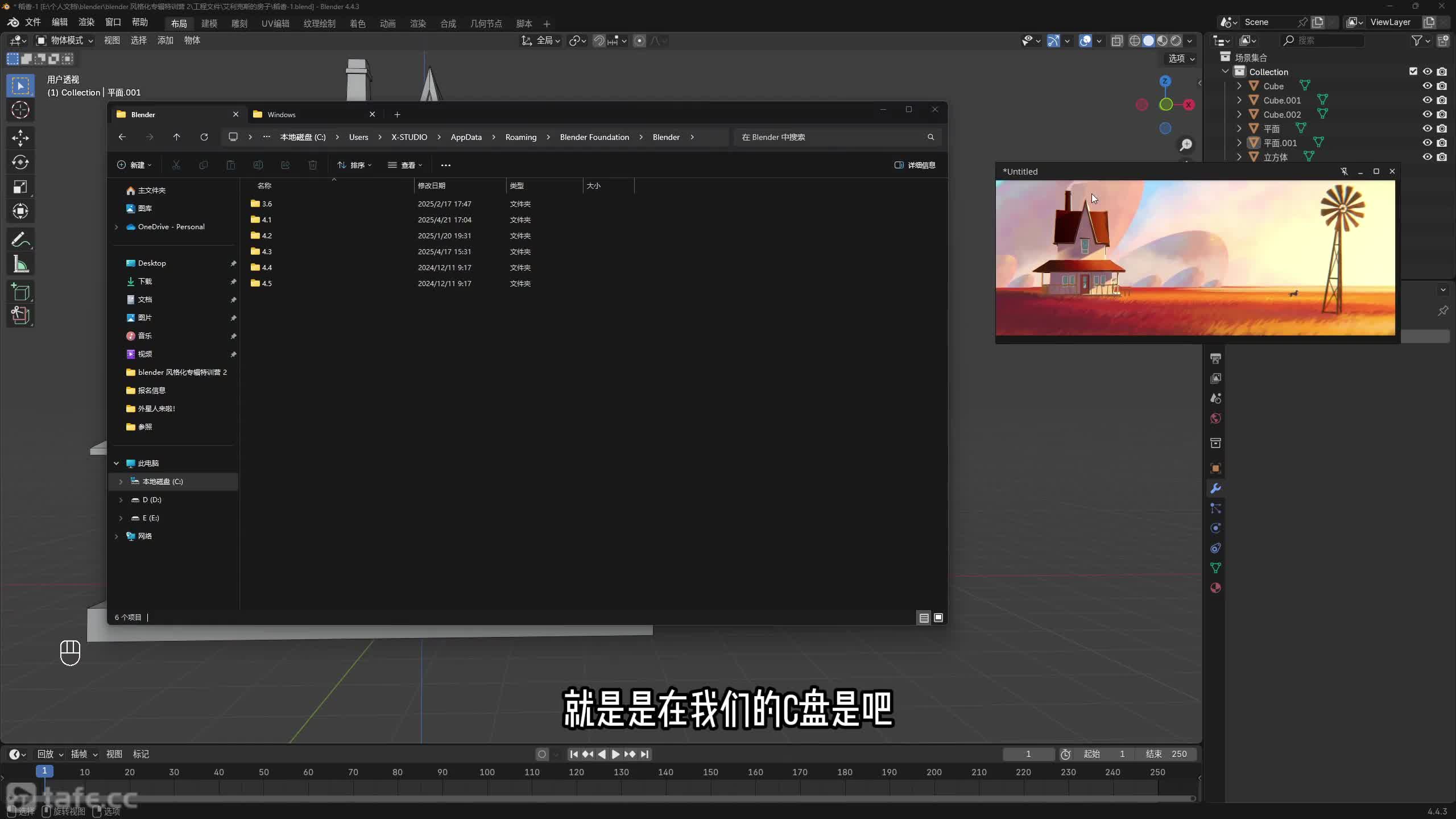Open 新建 new item dropdown
The image size is (1456, 819).
(x=134, y=165)
